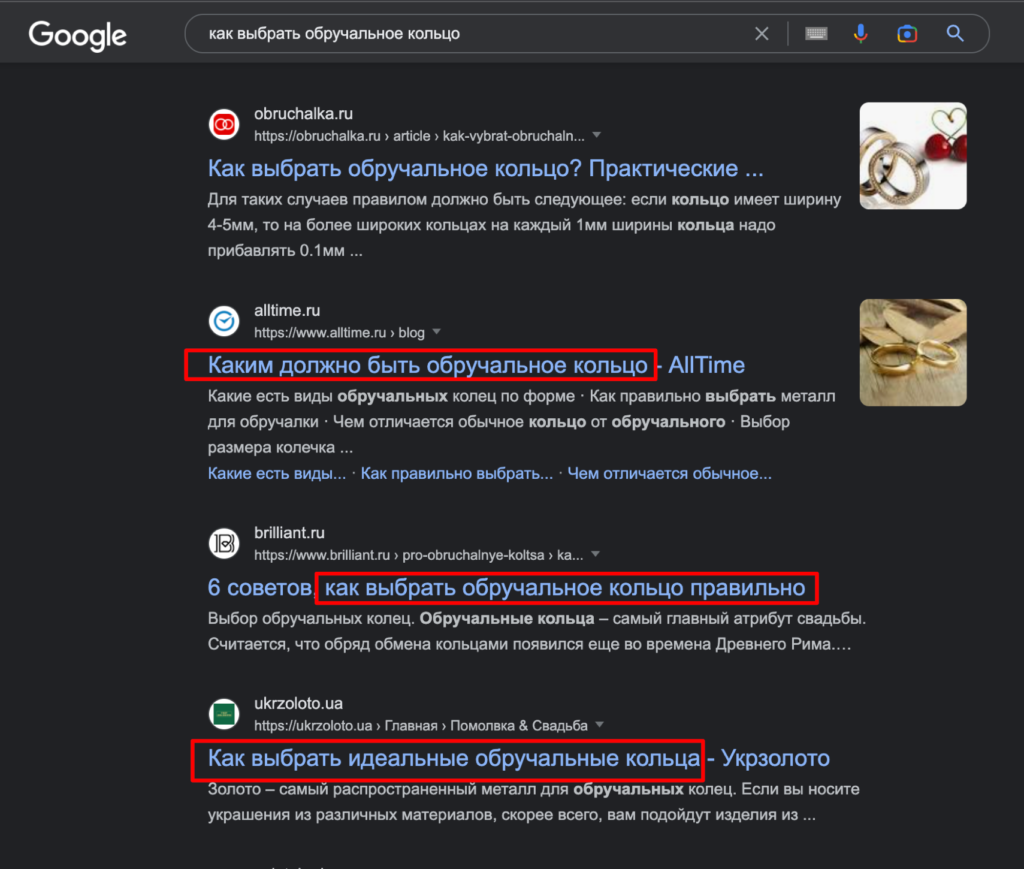Open Google Lens camera search icon
Screen dimensions: 1024x869
(x=907, y=34)
